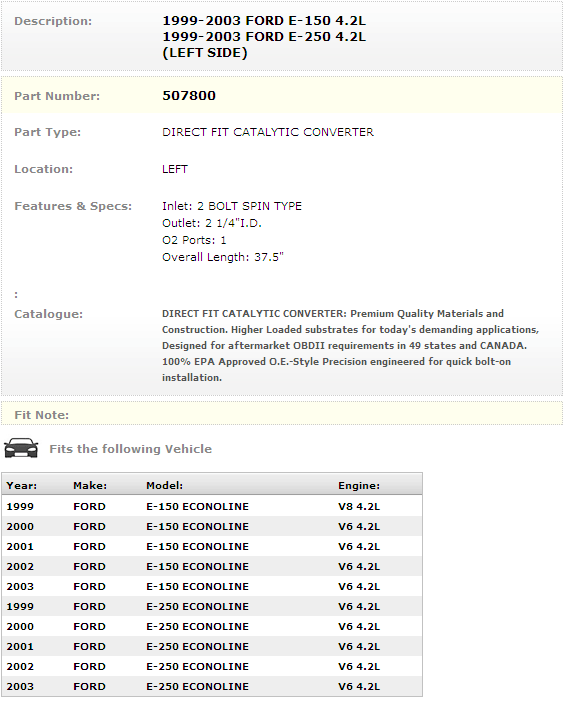Click FORD in the 1999 E-150 row
Image resolution: width=570 pixels, height=723 pixels.
coord(89,506)
